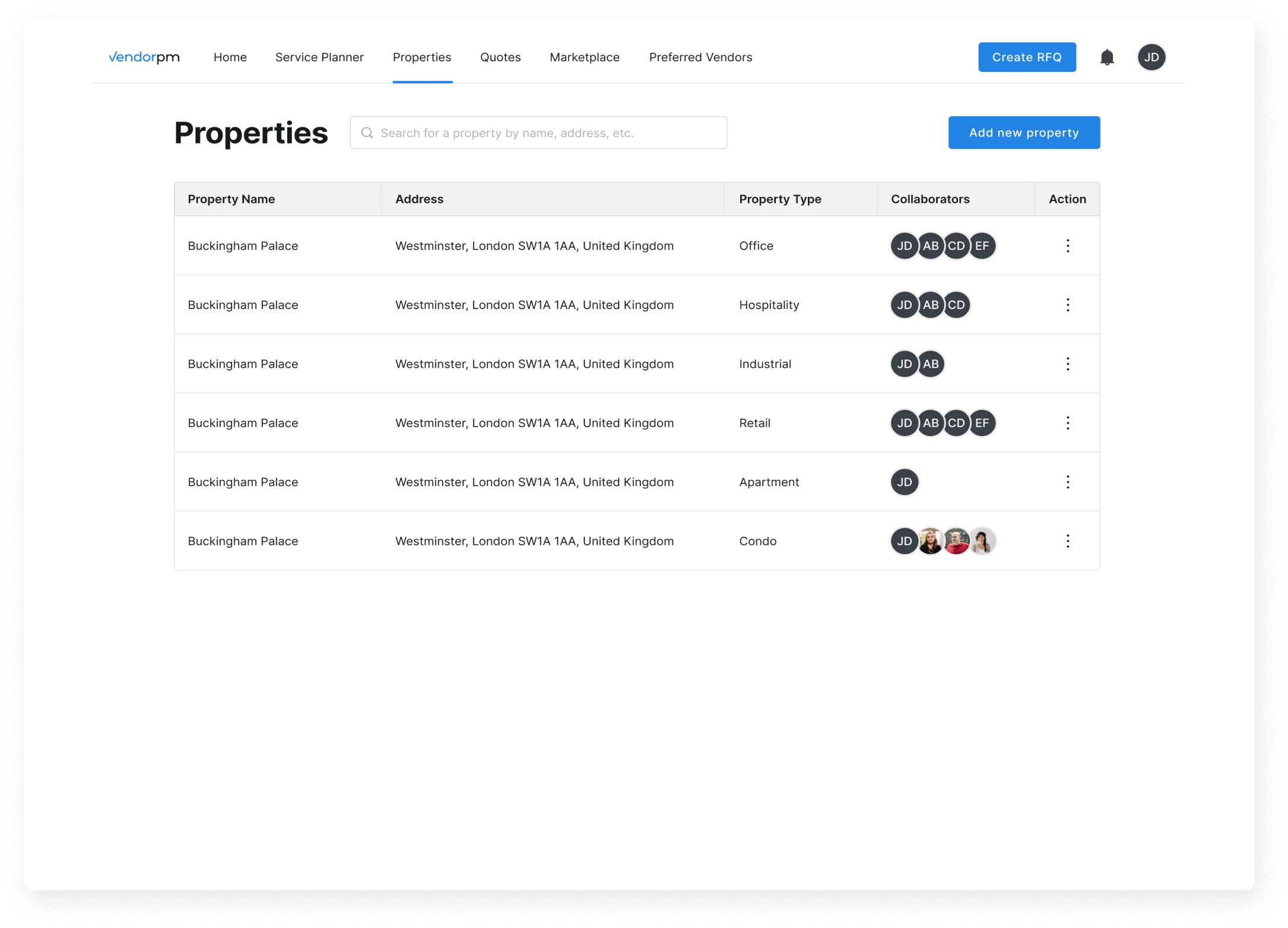Viewport: 1288px width, 928px height.
Task: Open the Marketplace tab
Action: [584, 57]
